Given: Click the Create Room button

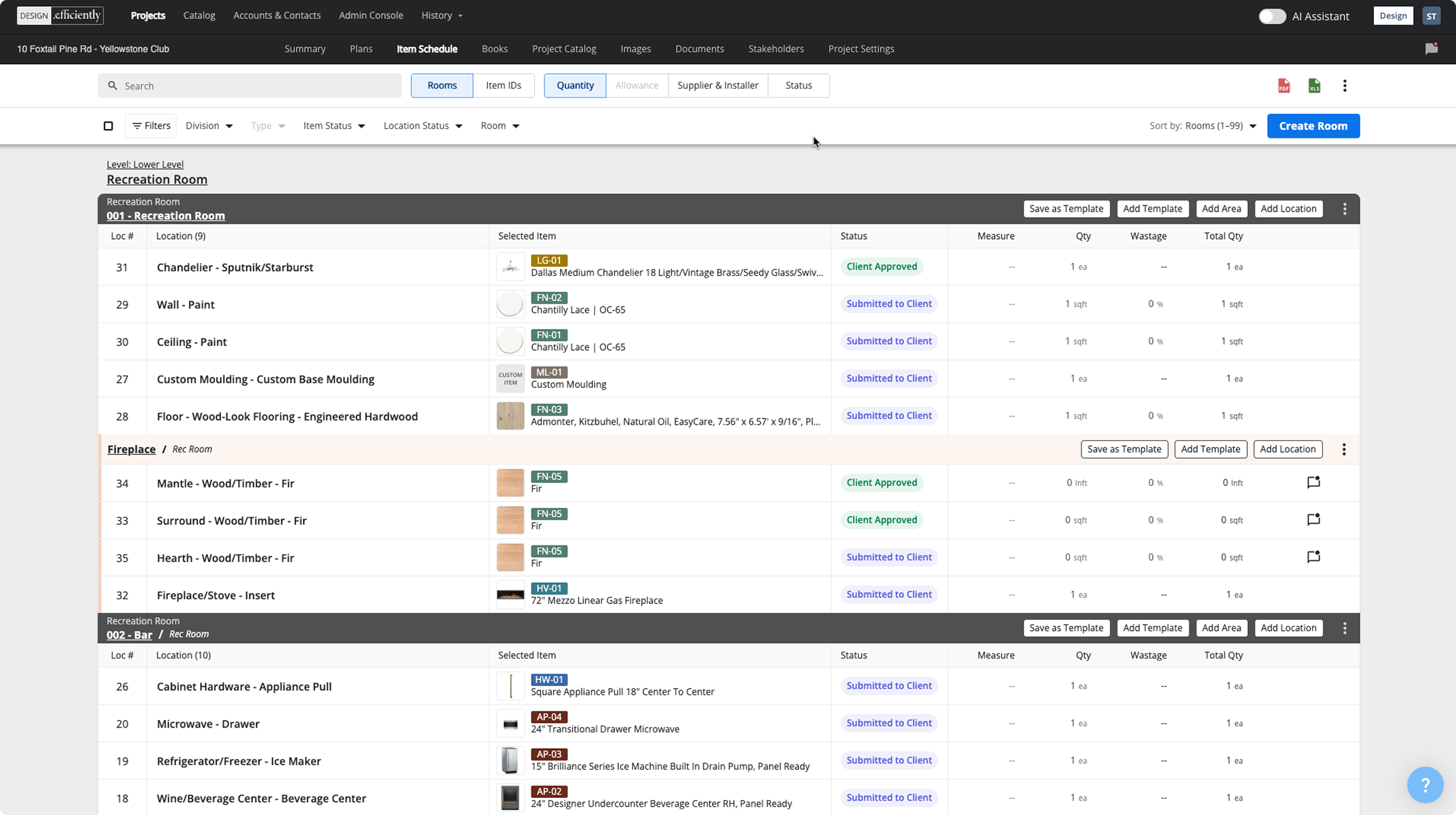Looking at the screenshot, I should (1313, 126).
